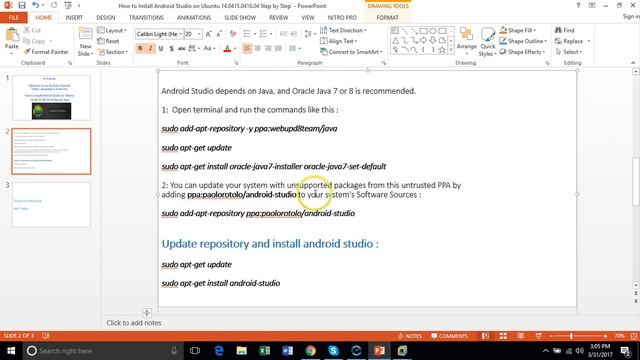
Task: Align text left
Action: tap(247, 49)
